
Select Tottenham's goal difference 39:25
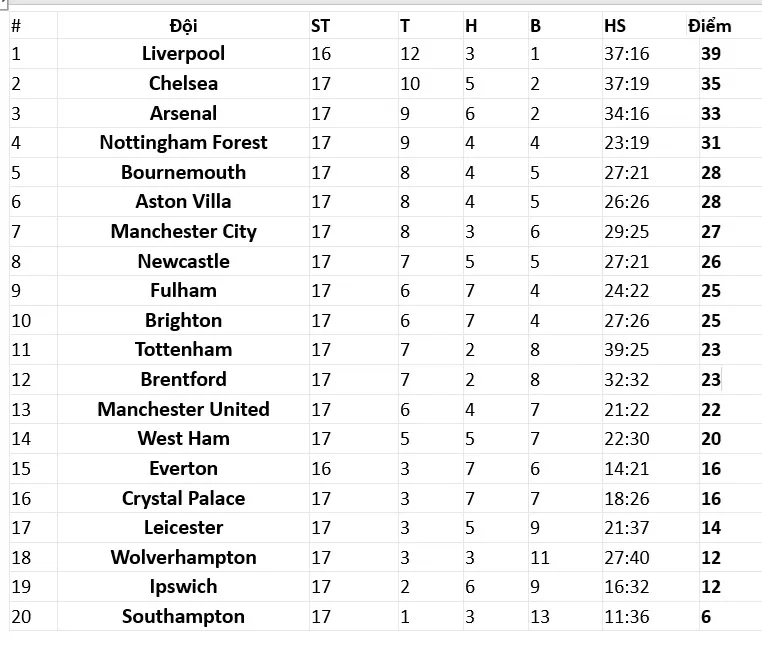tap(626, 350)
